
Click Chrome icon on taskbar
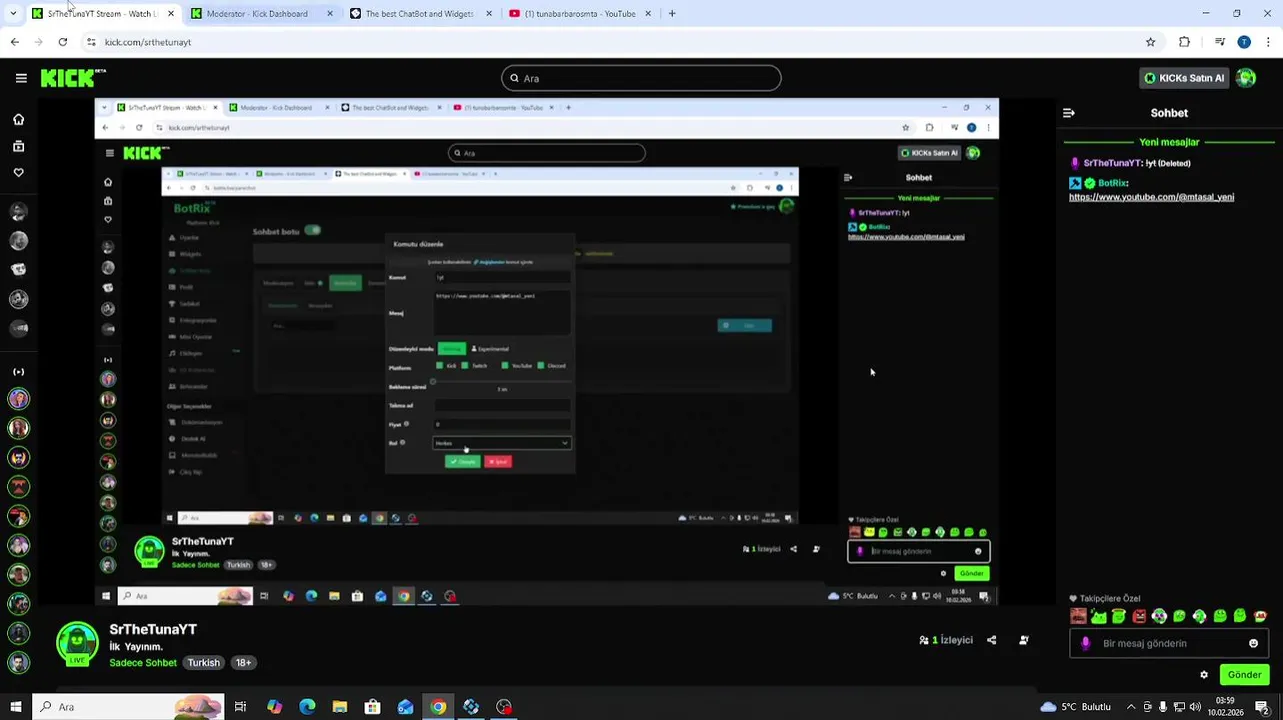438,707
